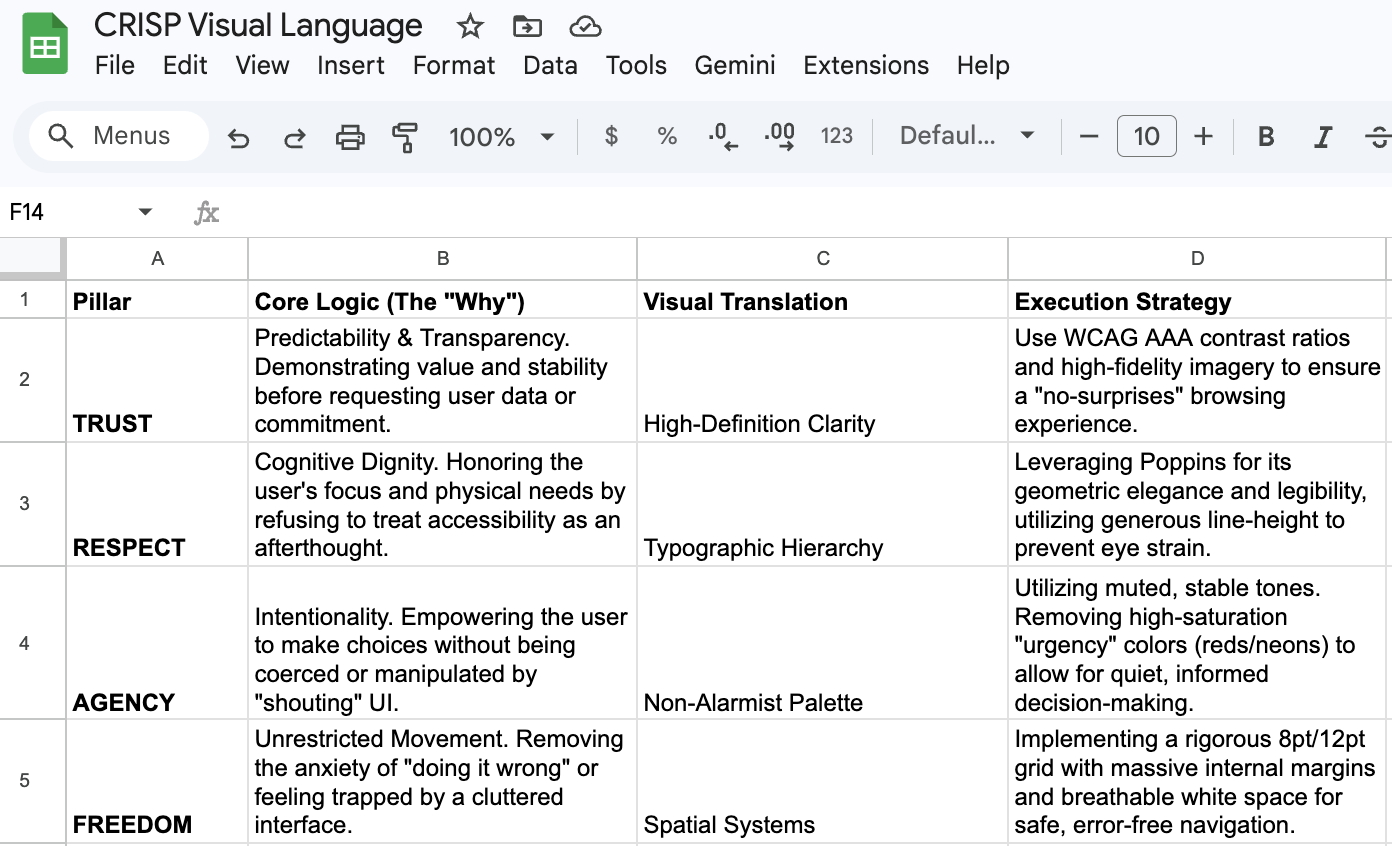This screenshot has width=1392, height=846.
Task: Star the CRISP Visual Language document
Action: tap(470, 27)
